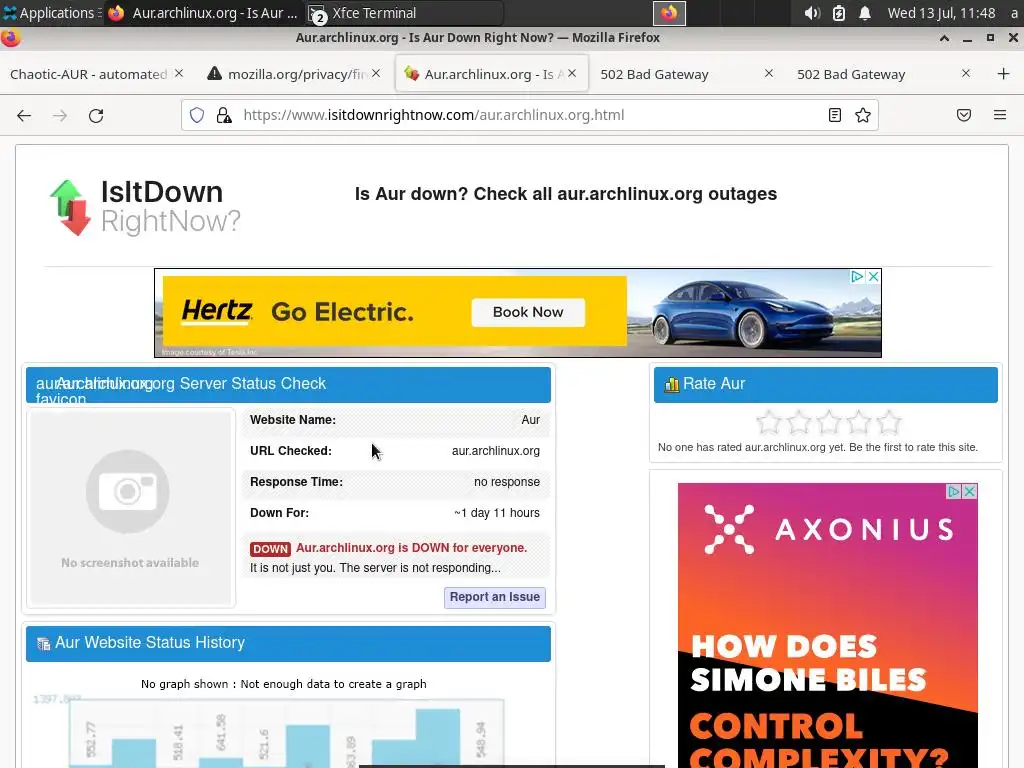Click the forward navigation arrow
The image size is (1024, 768).
pyautogui.click(x=60, y=116)
